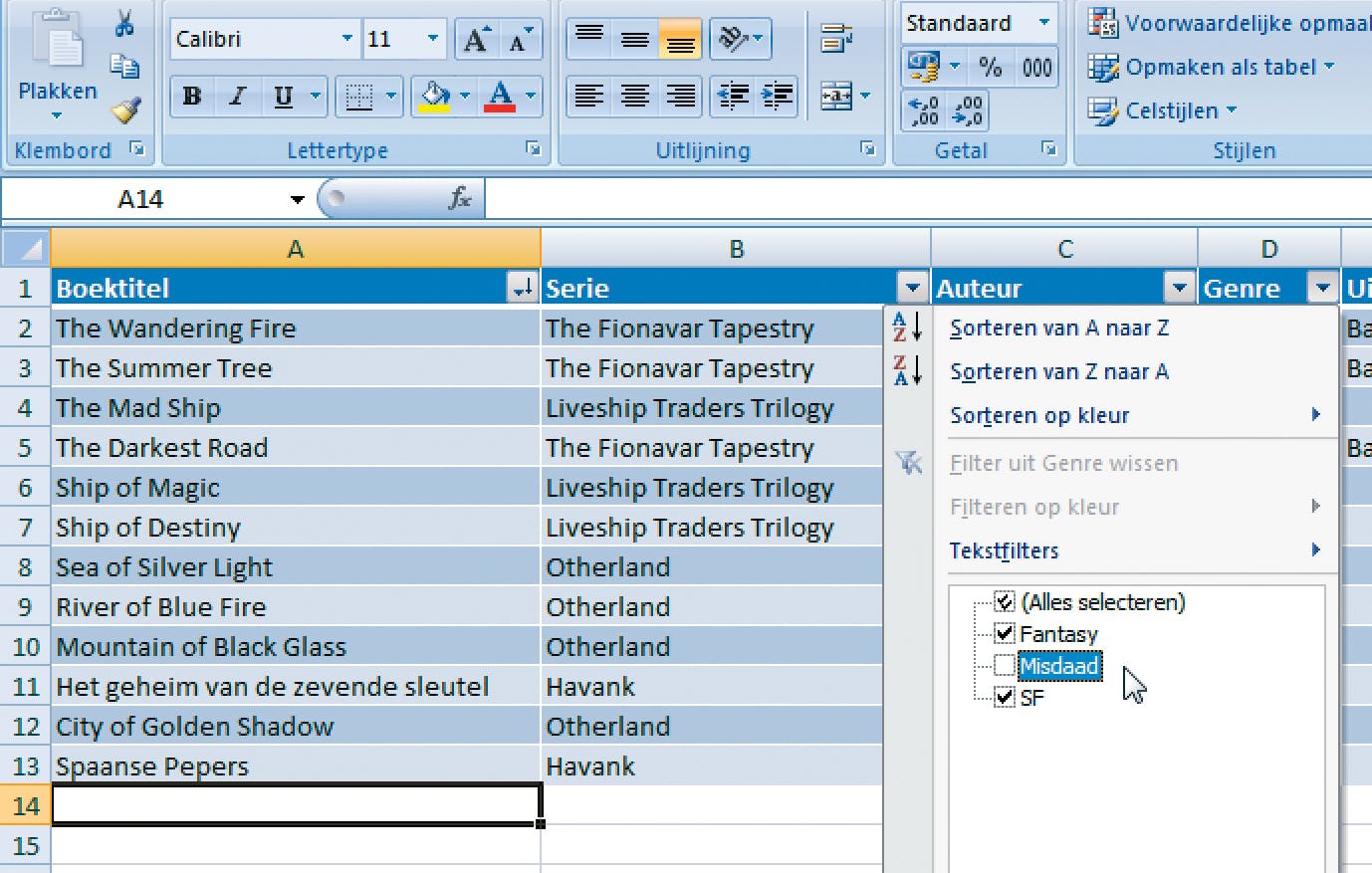Click the Genre column filter button
This screenshot has width=1372, height=873.
1322,289
